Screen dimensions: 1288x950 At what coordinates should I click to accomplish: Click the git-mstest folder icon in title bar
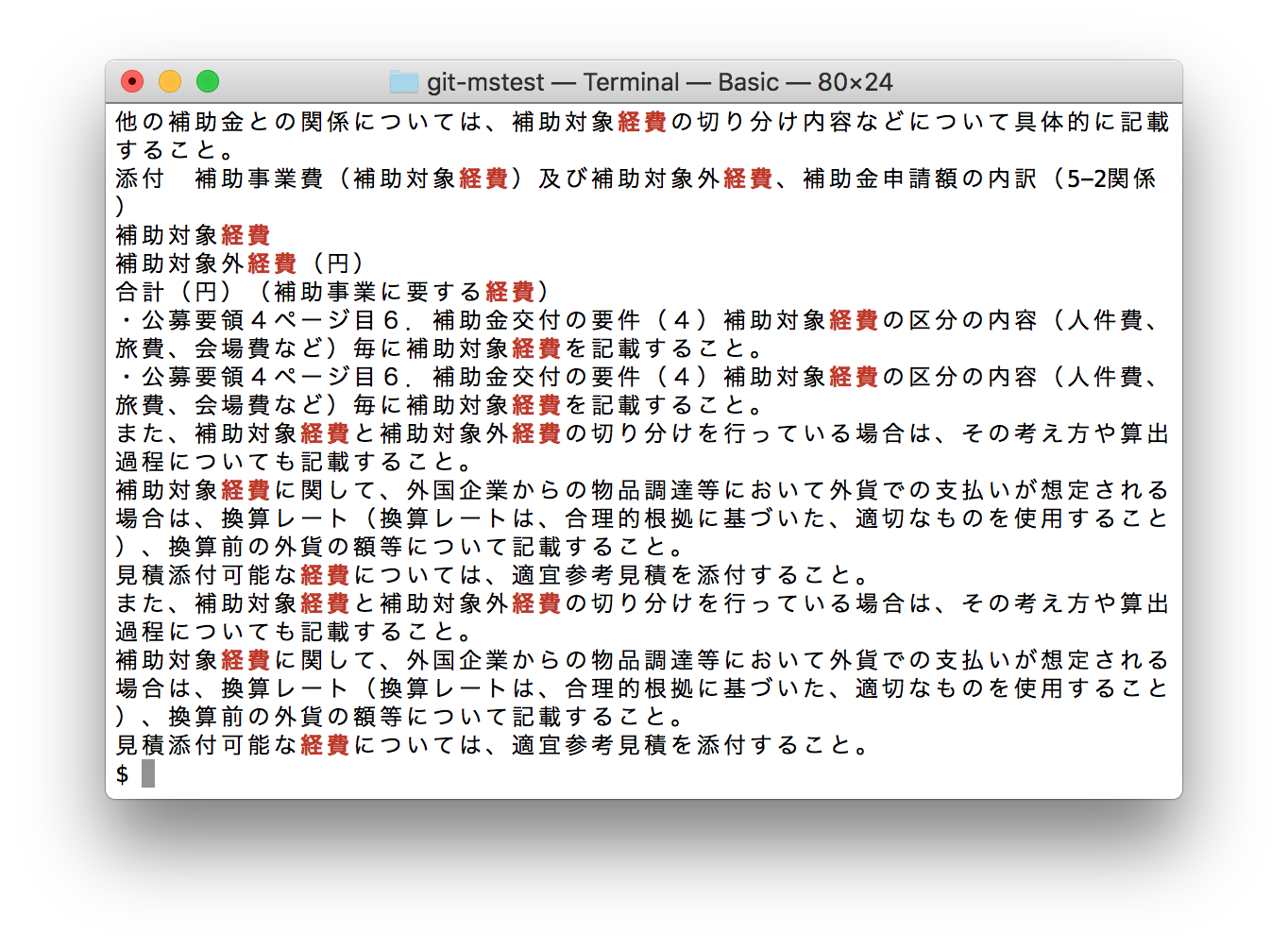403,82
